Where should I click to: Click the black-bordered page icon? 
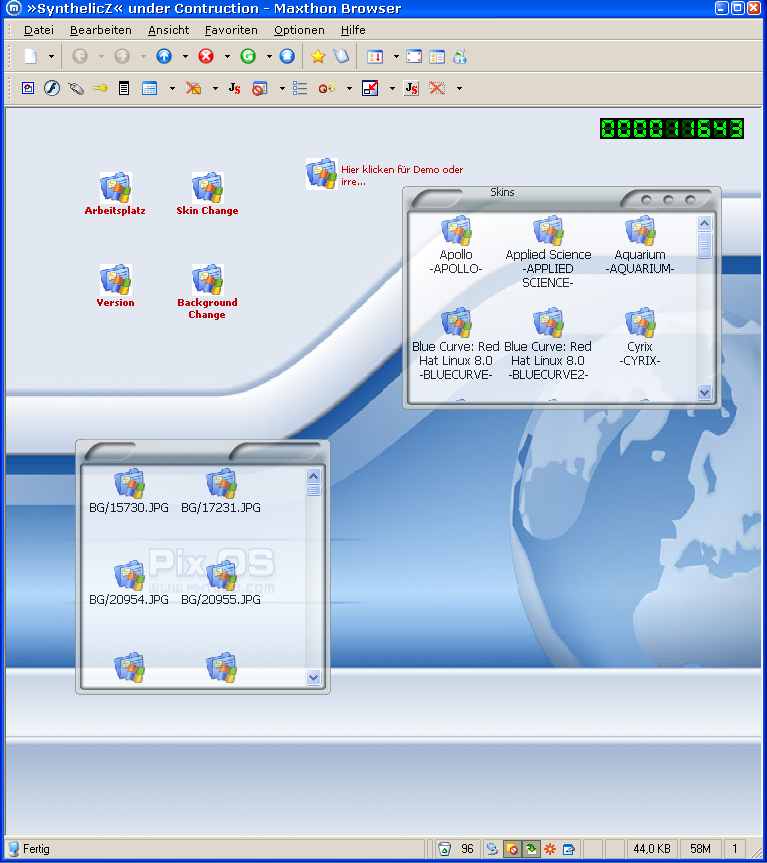pyautogui.click(x=124, y=88)
